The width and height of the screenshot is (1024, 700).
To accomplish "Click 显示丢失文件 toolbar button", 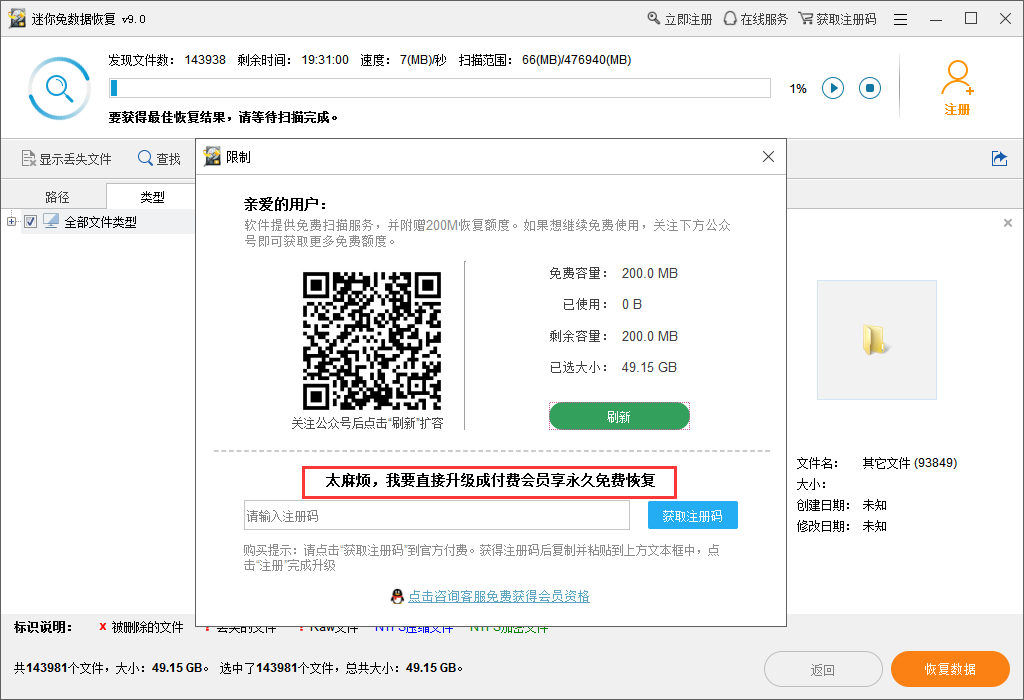I will (67, 159).
